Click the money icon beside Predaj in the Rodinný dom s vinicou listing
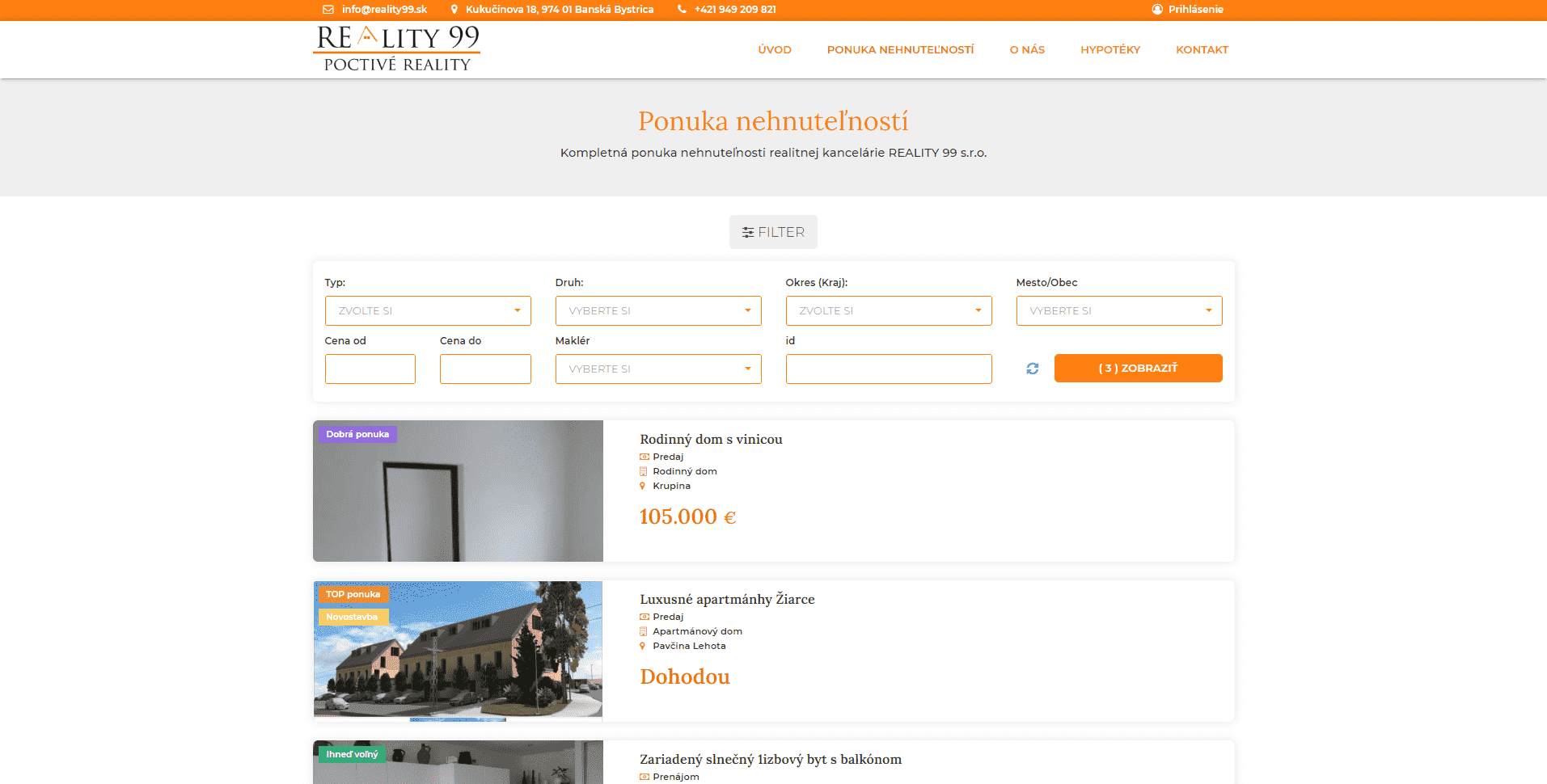The height and width of the screenshot is (784, 1547). 645,457
